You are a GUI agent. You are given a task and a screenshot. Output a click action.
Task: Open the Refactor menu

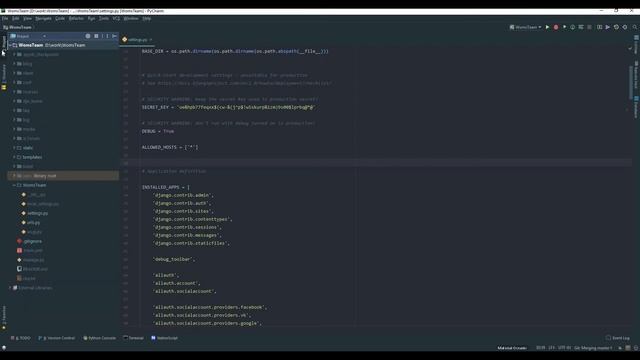coord(76,18)
